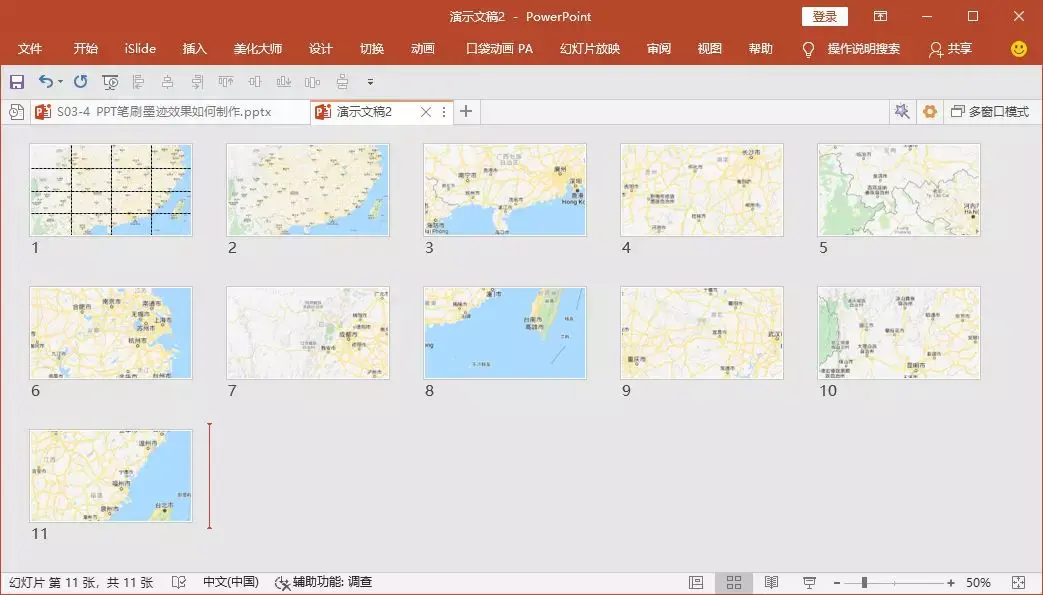The image size is (1043, 595).
Task: Switch to the 开始 ribbon tab
Action: pos(86,49)
